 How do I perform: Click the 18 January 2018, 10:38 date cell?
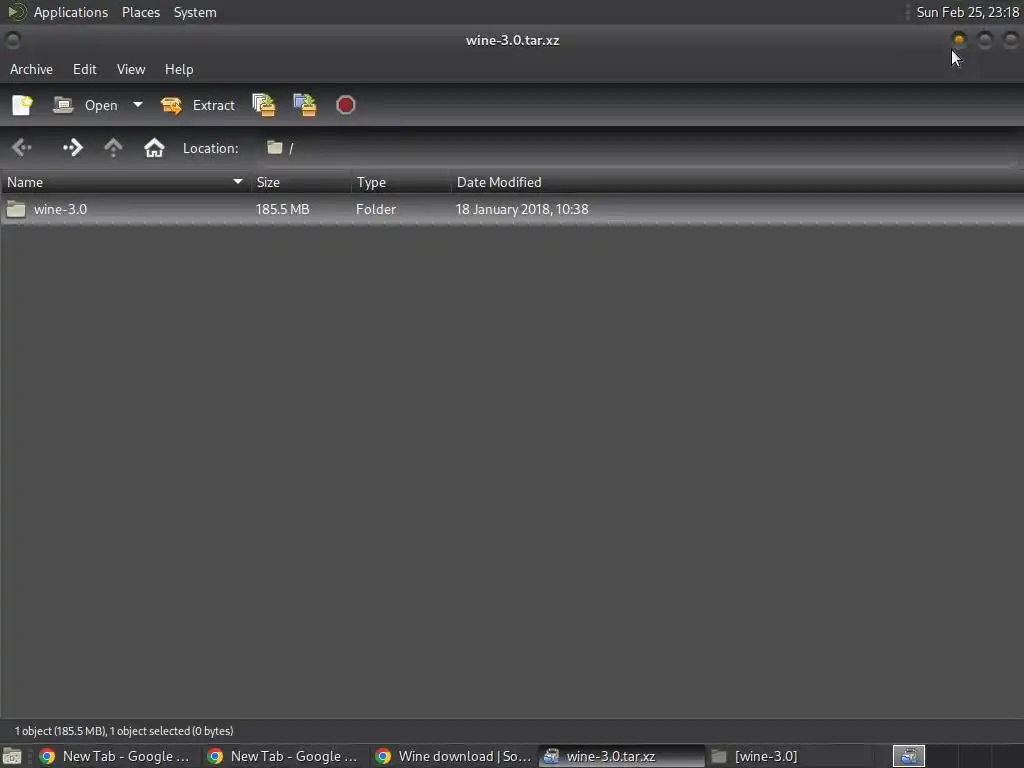coord(522,210)
